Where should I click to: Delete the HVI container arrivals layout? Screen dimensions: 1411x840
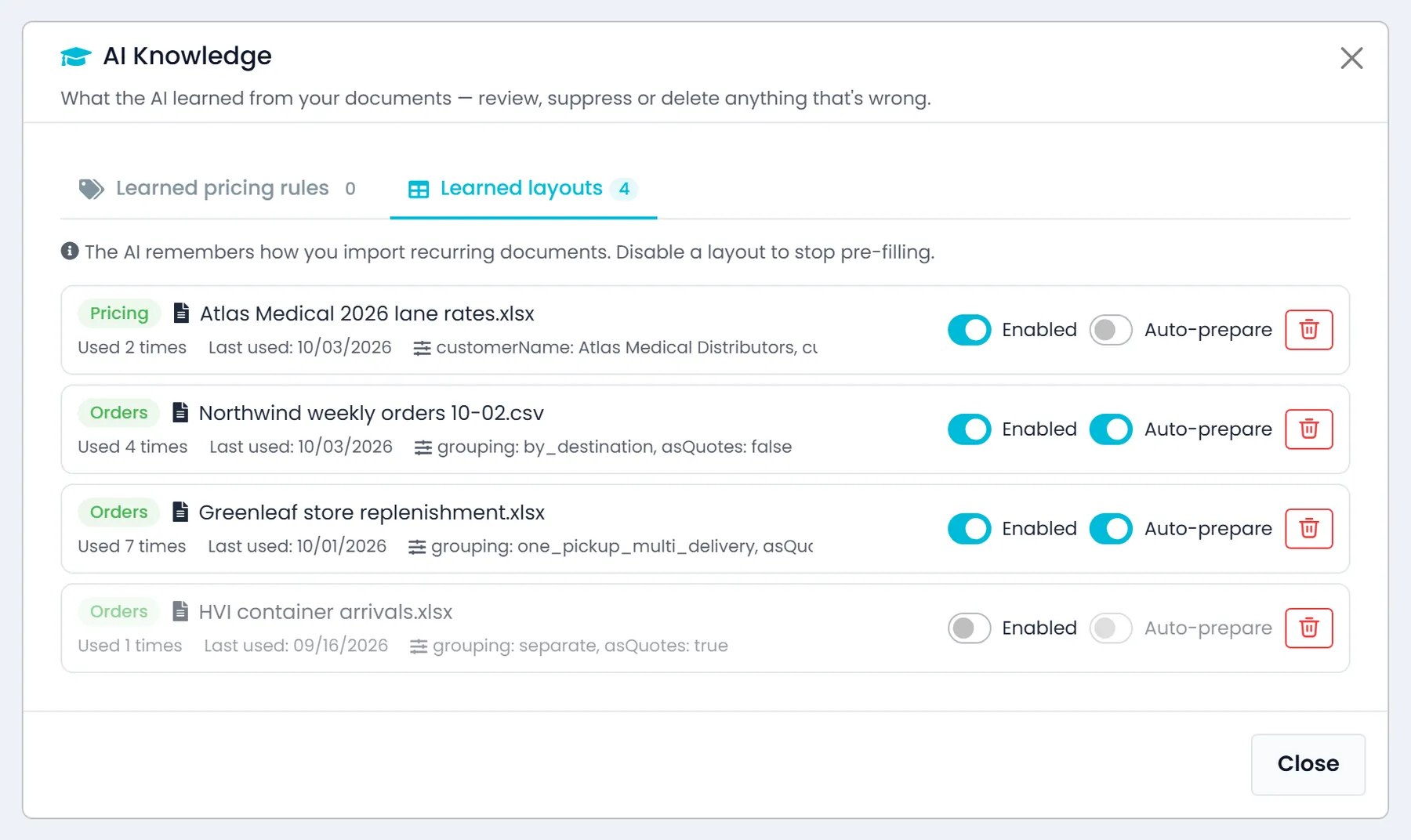coord(1308,628)
